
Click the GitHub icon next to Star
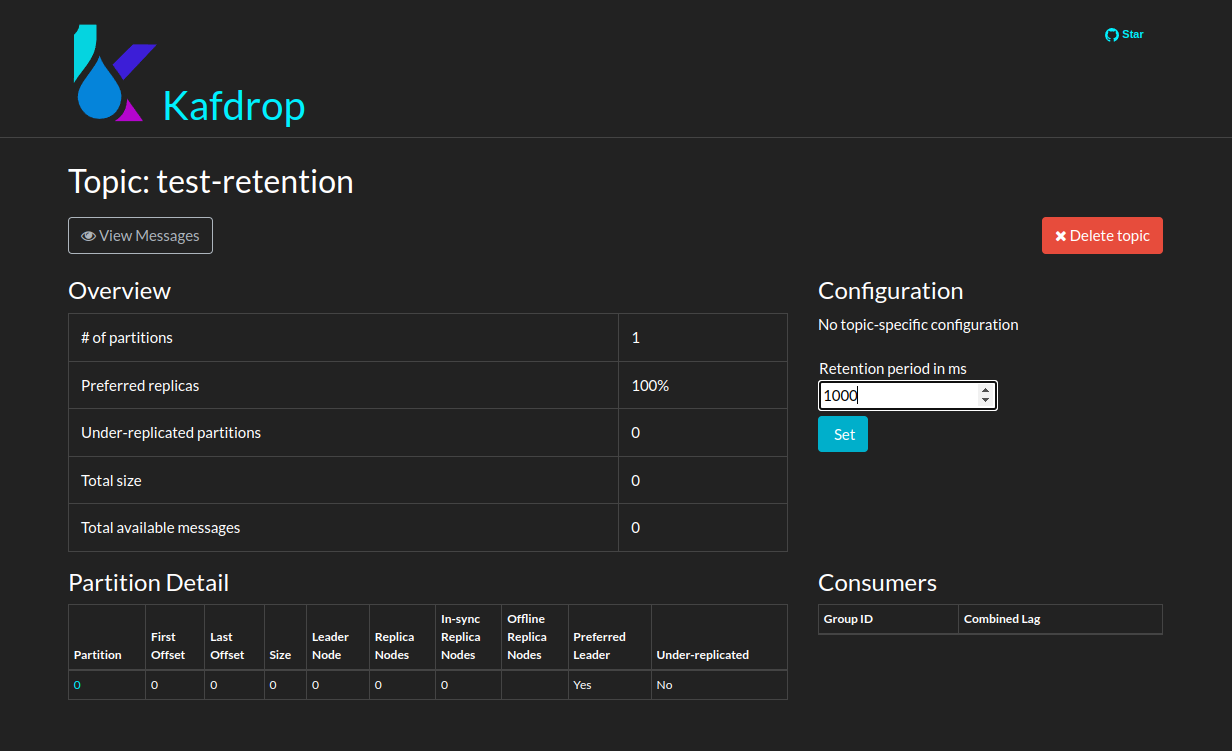(x=1109, y=33)
